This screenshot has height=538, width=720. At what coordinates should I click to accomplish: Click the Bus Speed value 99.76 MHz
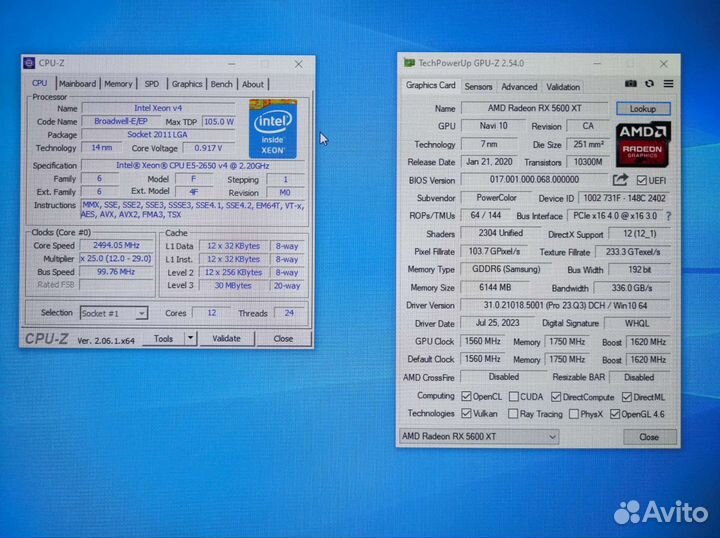click(116, 272)
